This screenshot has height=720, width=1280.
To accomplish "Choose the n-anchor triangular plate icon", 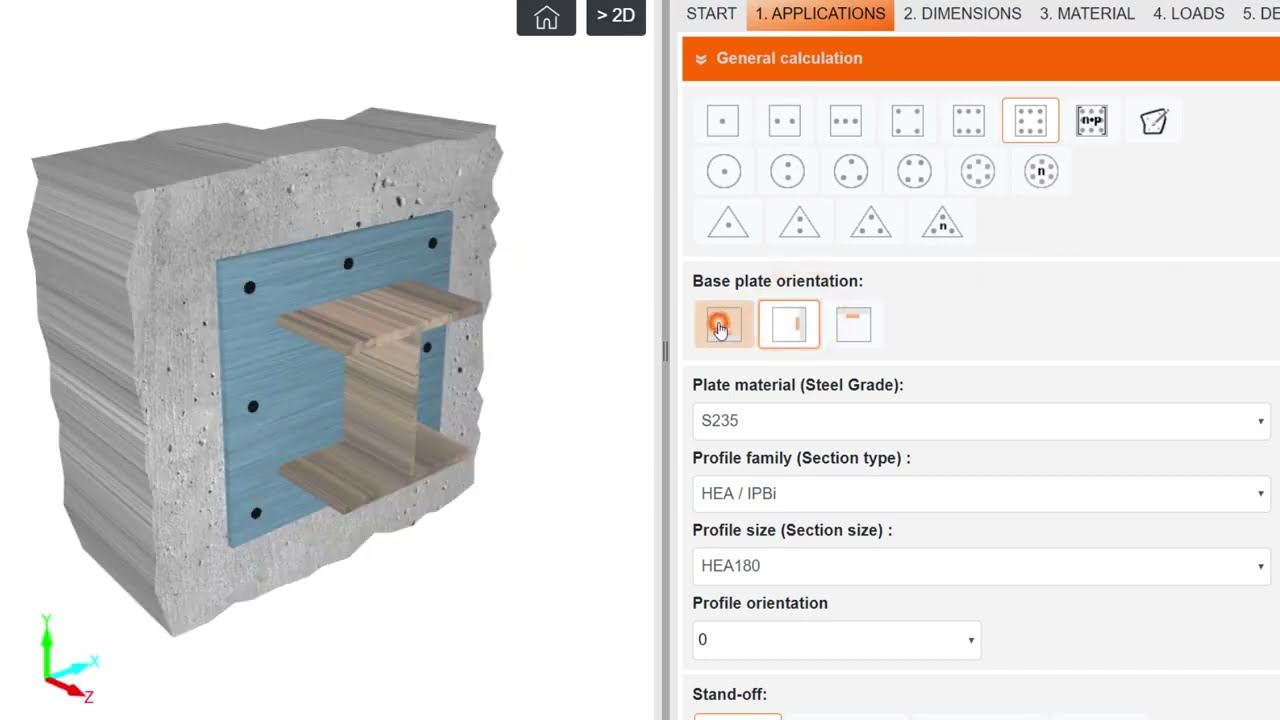I will click(942, 222).
